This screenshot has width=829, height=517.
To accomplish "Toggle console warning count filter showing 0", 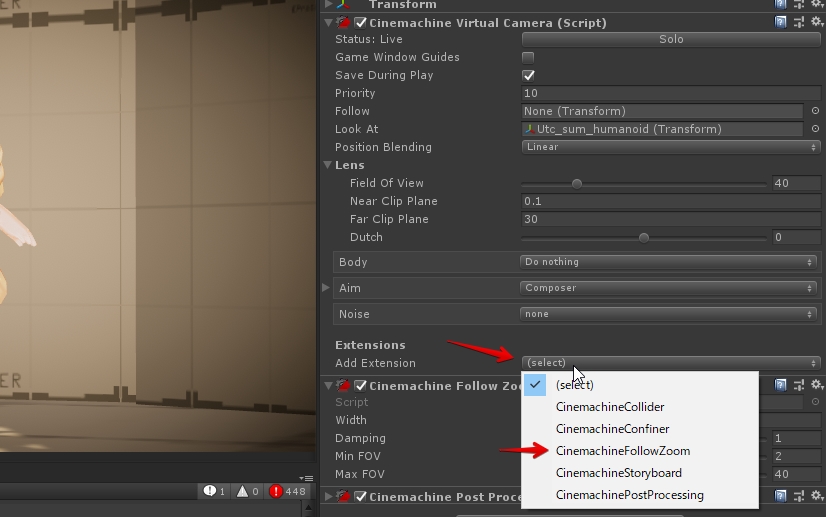I will point(247,492).
